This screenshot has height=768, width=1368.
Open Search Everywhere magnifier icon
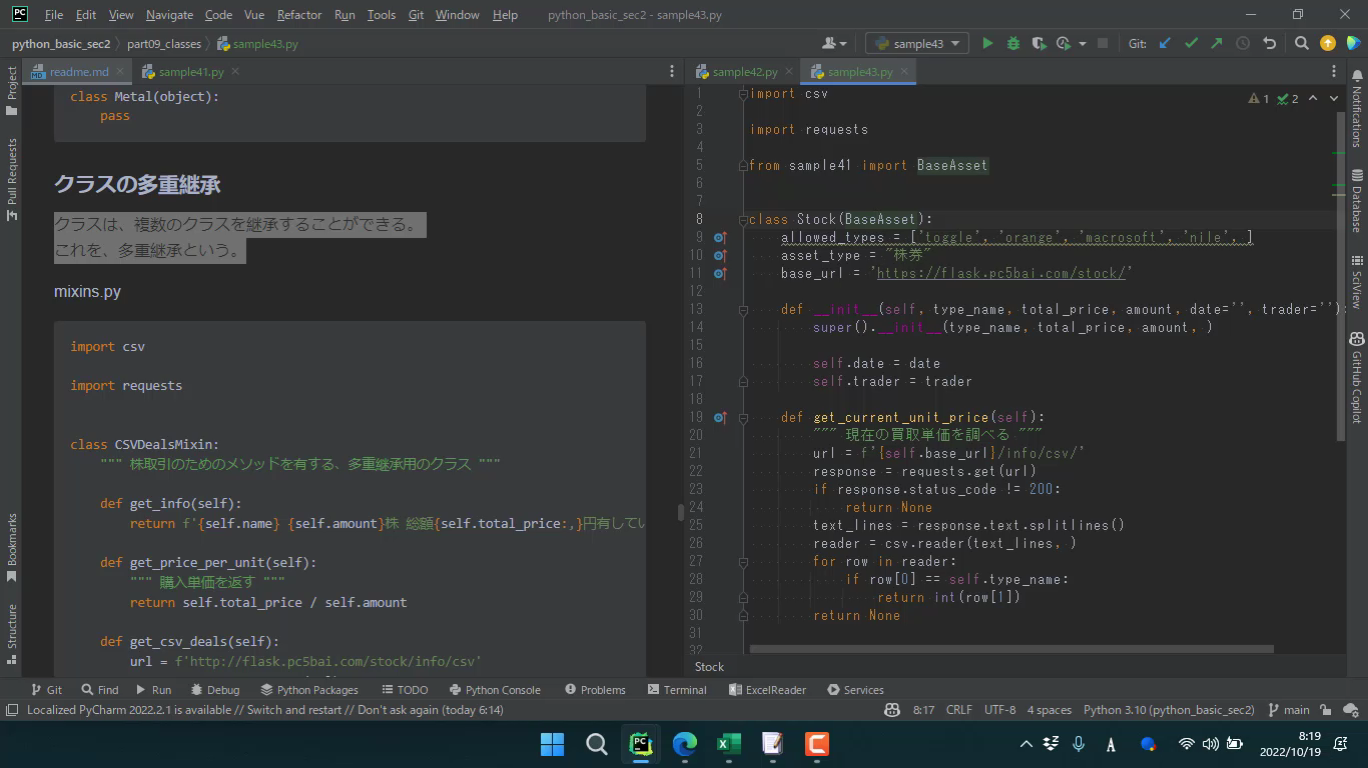coord(1301,43)
